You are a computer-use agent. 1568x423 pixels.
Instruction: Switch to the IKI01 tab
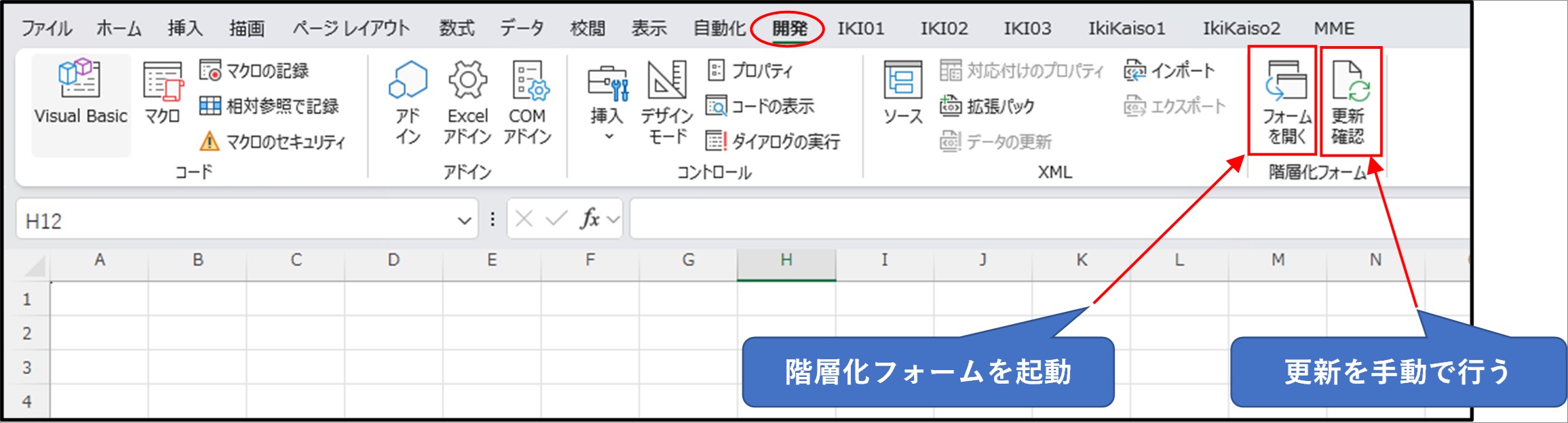pos(860,28)
